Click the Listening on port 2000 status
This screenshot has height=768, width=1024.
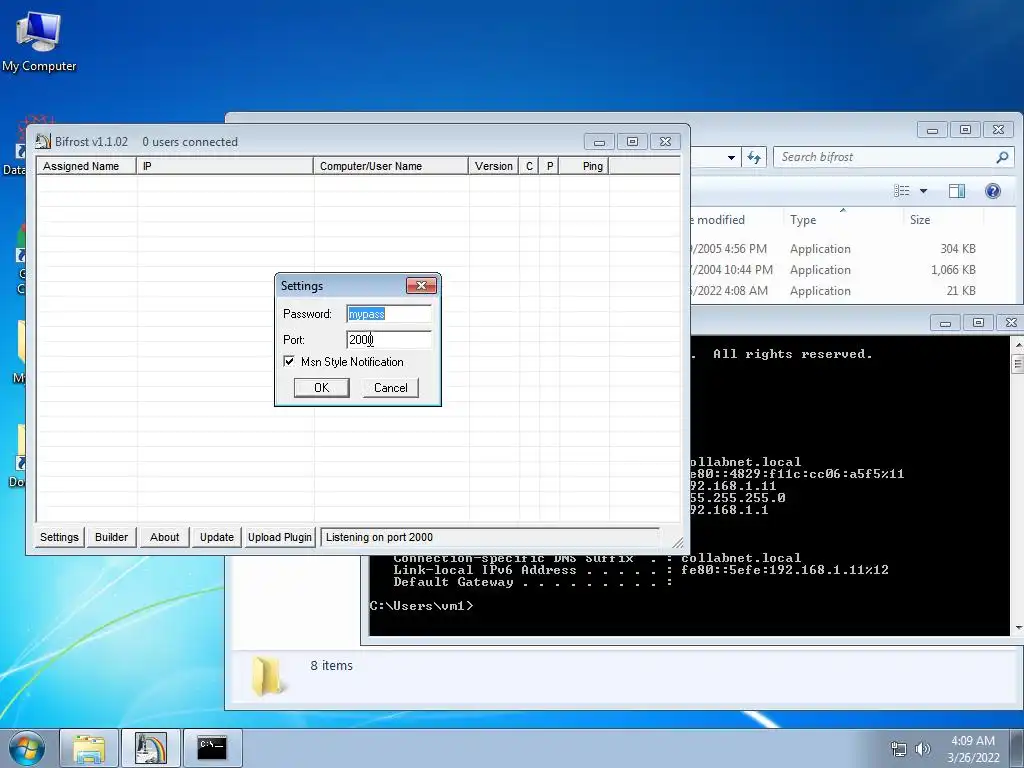[490, 537]
